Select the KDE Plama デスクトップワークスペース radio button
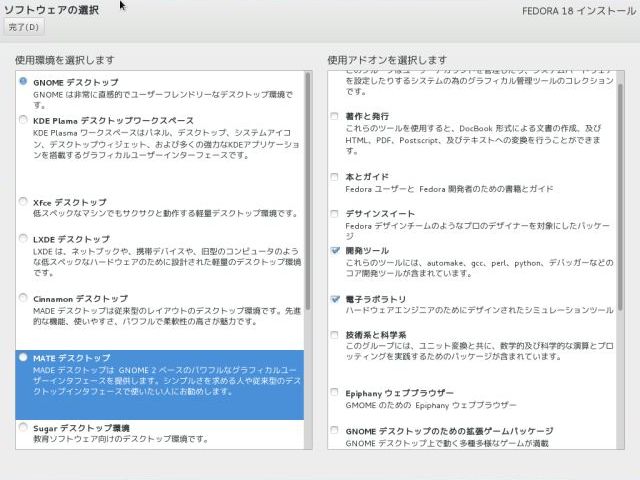The height and width of the screenshot is (480, 640). 23,120
